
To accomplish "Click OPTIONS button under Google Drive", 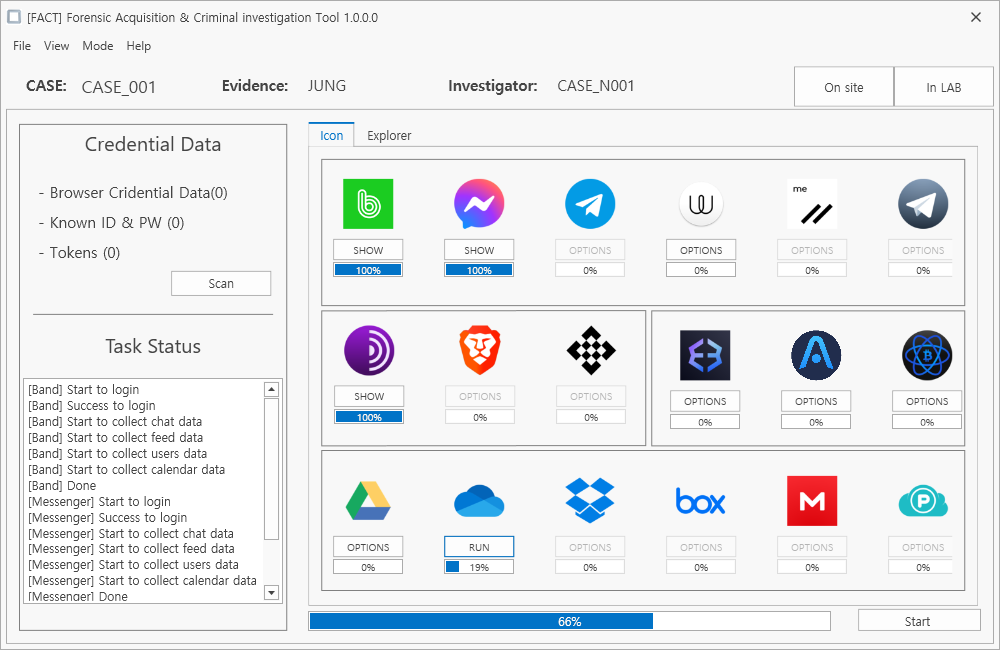I will [x=368, y=547].
